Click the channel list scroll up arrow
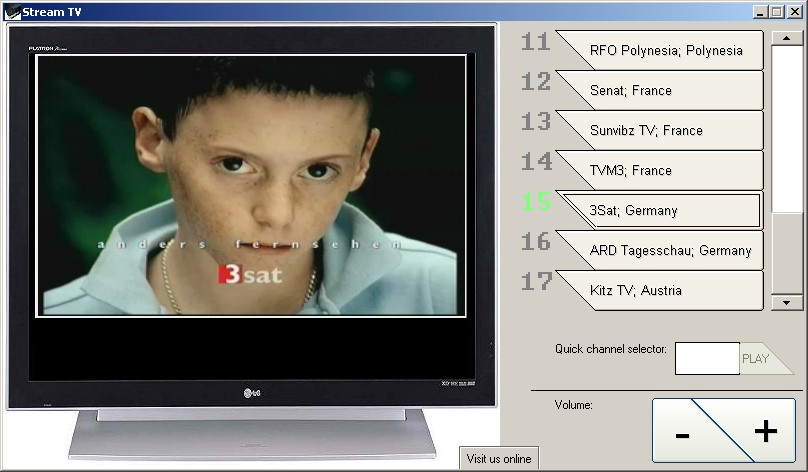The width and height of the screenshot is (808, 472). point(786,38)
